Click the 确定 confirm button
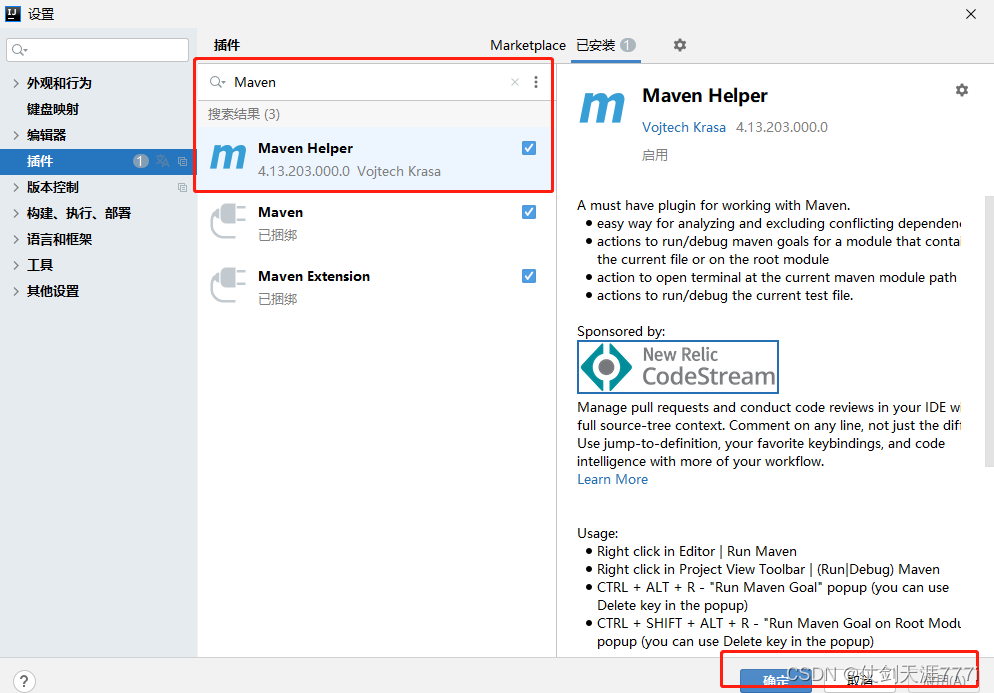 coord(775,681)
